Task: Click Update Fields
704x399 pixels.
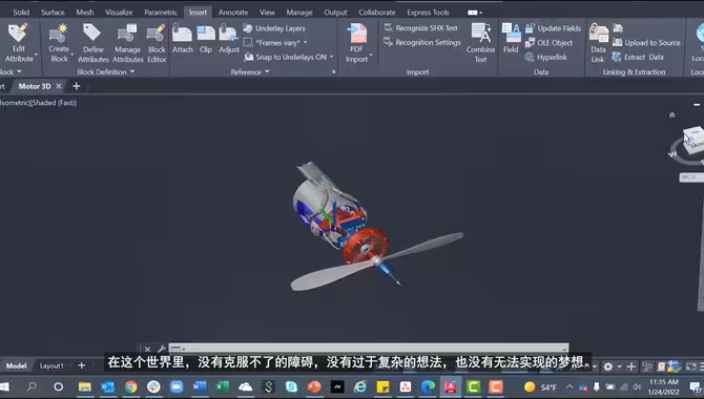Action: 553,28
